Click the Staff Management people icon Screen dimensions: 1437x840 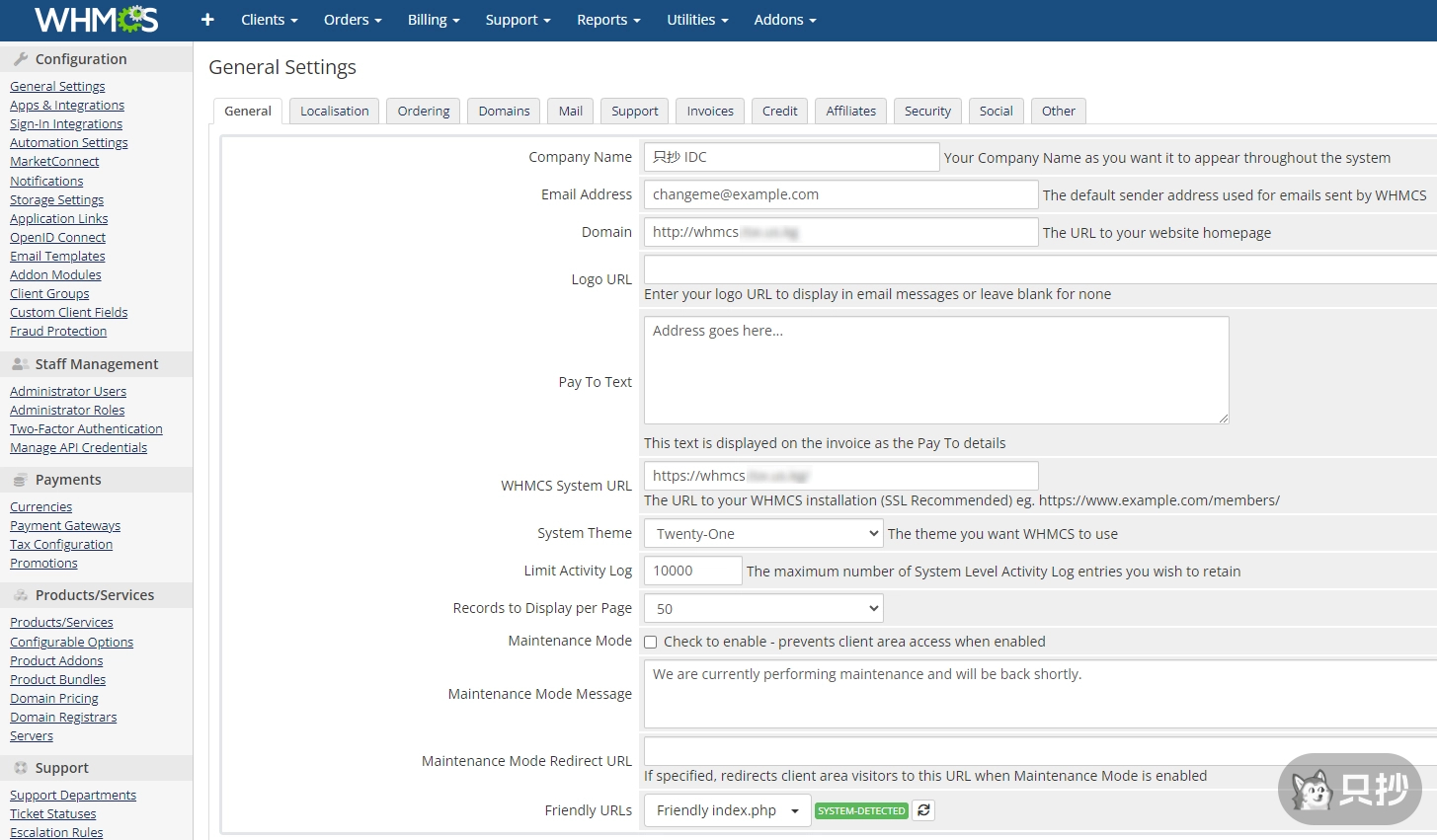click(x=21, y=364)
